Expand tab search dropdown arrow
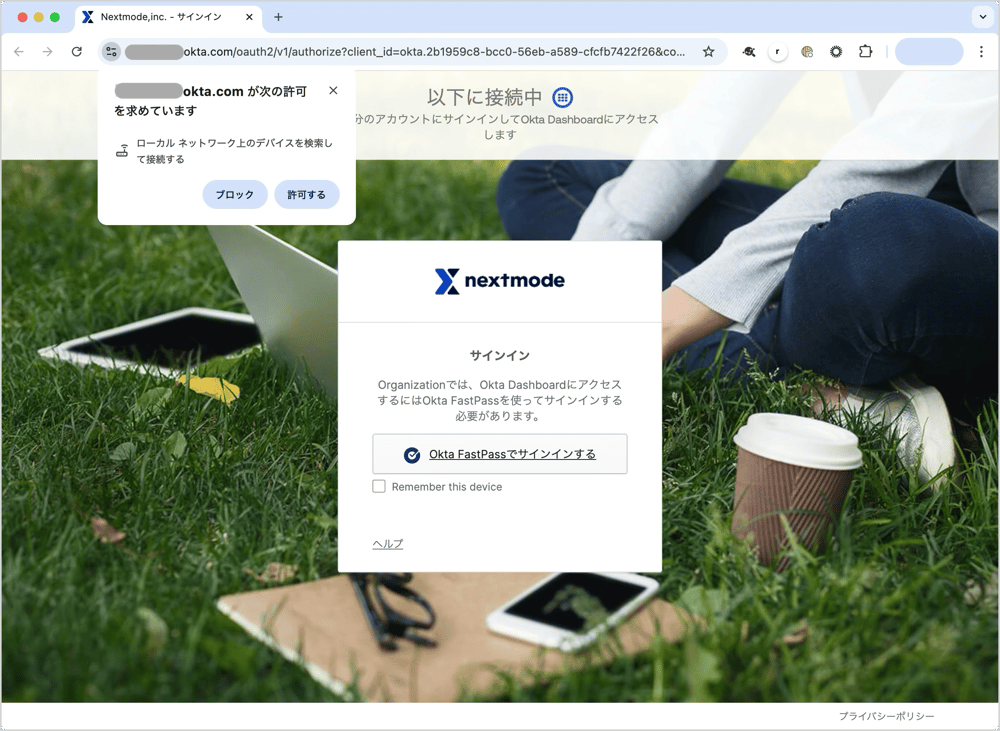This screenshot has height=731, width=1000. 982,17
